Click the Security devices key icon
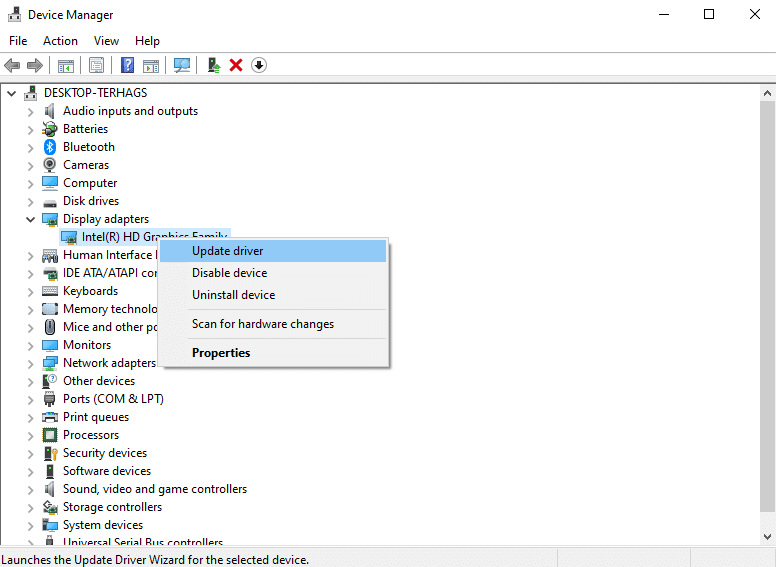 pos(50,453)
